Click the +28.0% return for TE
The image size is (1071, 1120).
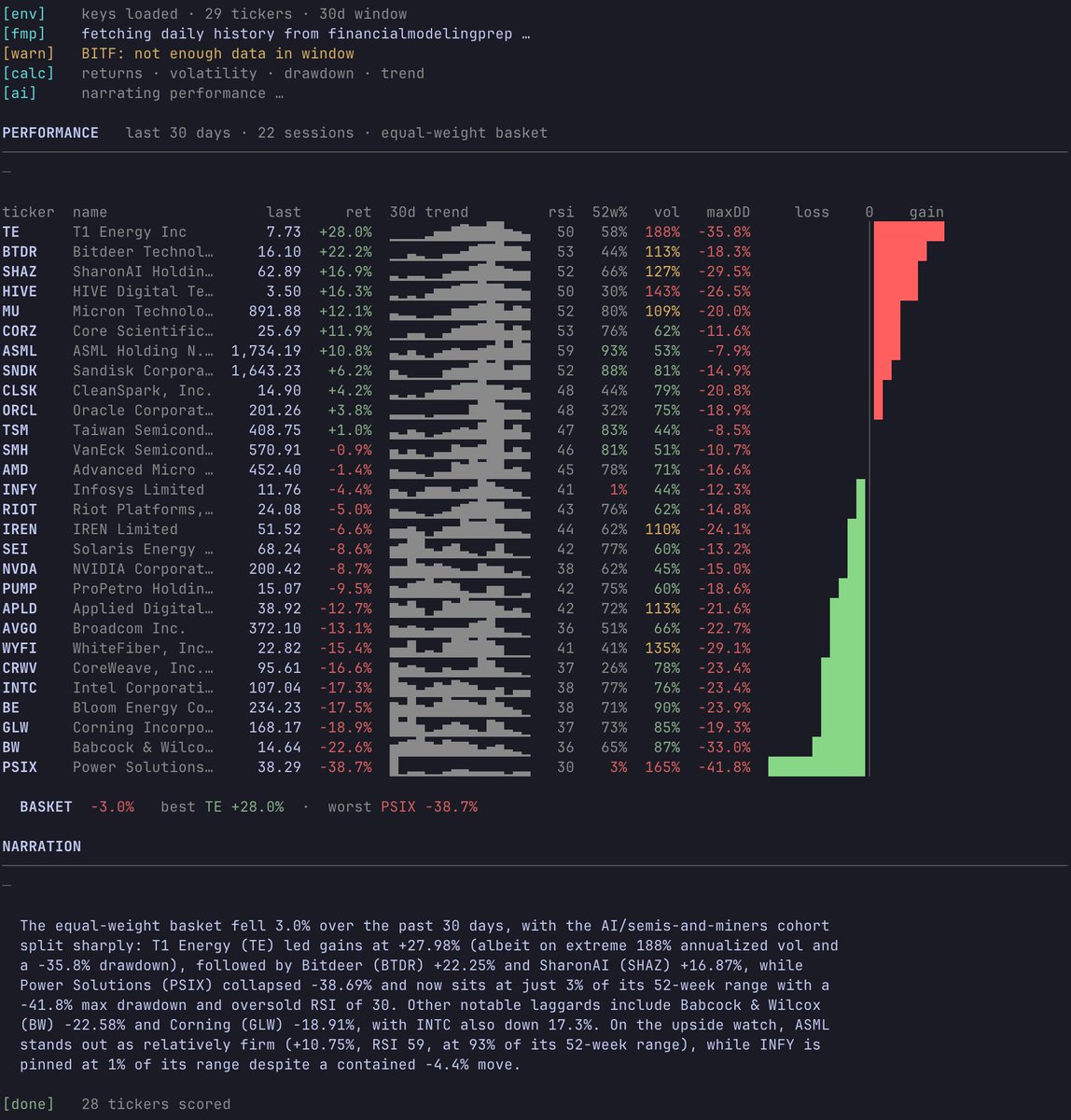coord(345,231)
